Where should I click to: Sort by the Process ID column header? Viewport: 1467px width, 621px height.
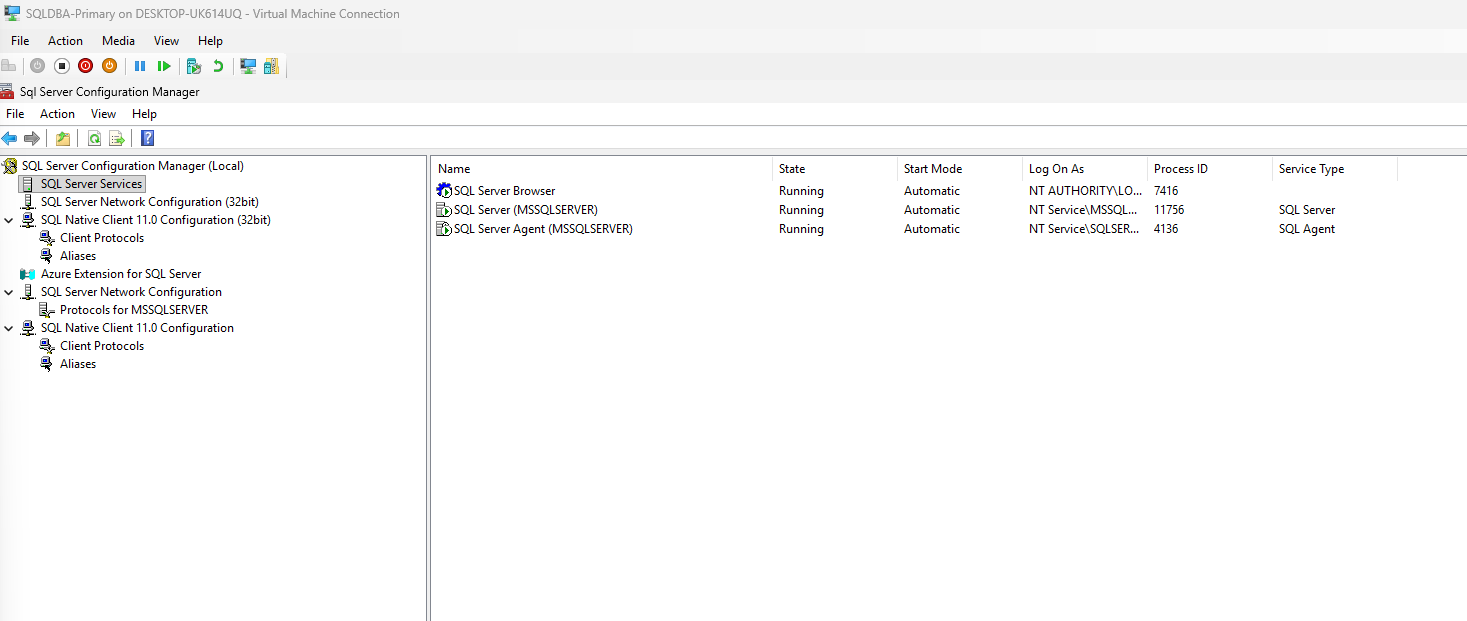[x=1210, y=169]
